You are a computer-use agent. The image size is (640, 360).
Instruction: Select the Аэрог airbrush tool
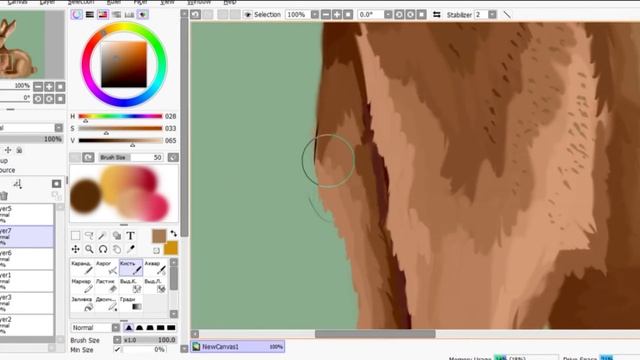click(x=107, y=267)
